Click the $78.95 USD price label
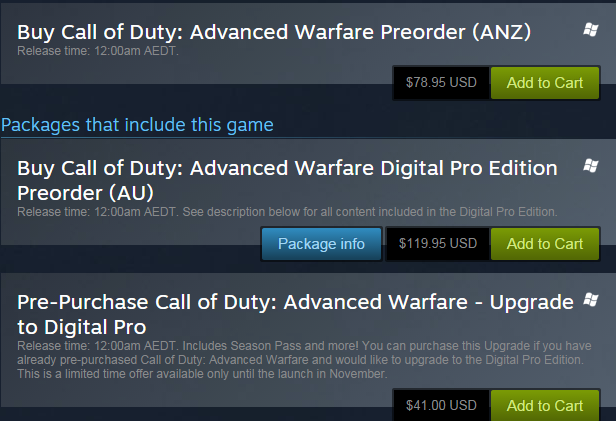616x421 pixels. [441, 83]
